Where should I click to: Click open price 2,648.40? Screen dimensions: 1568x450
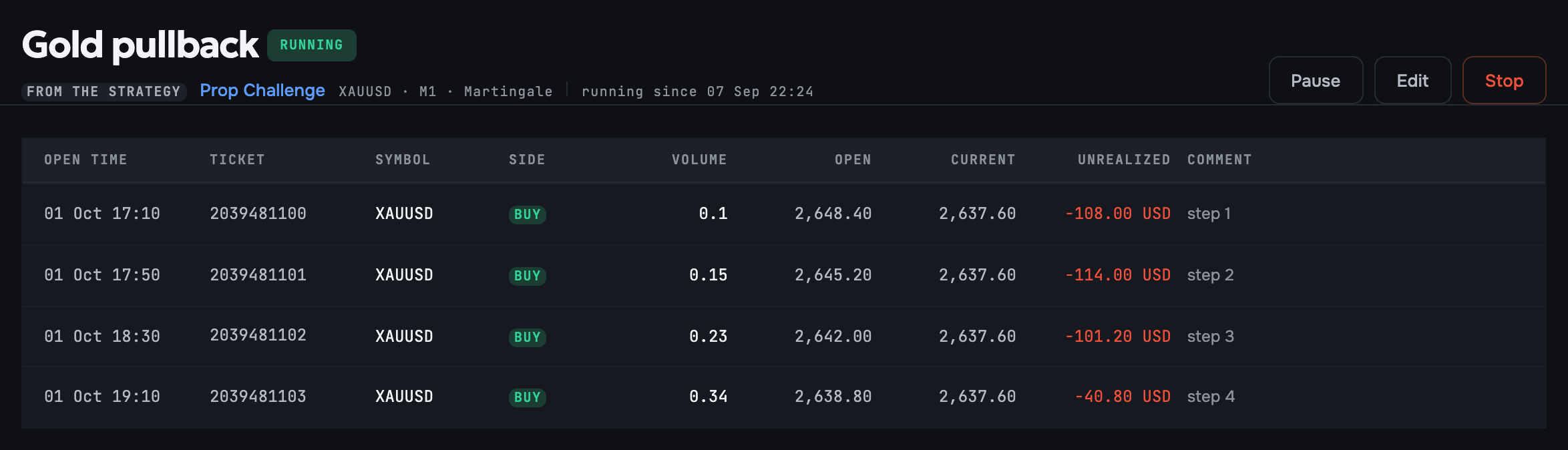(833, 214)
